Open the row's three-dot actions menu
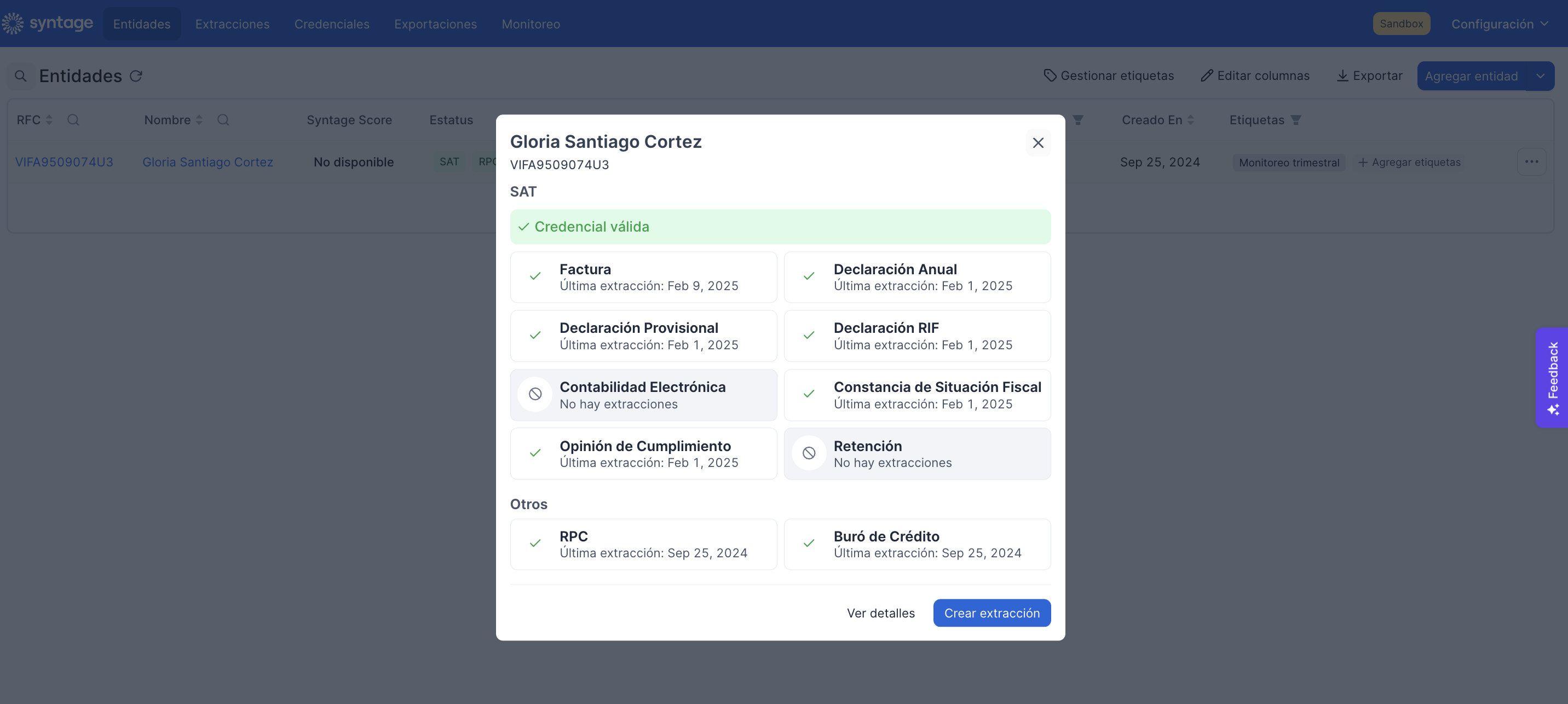The image size is (1568, 704). (1531, 162)
